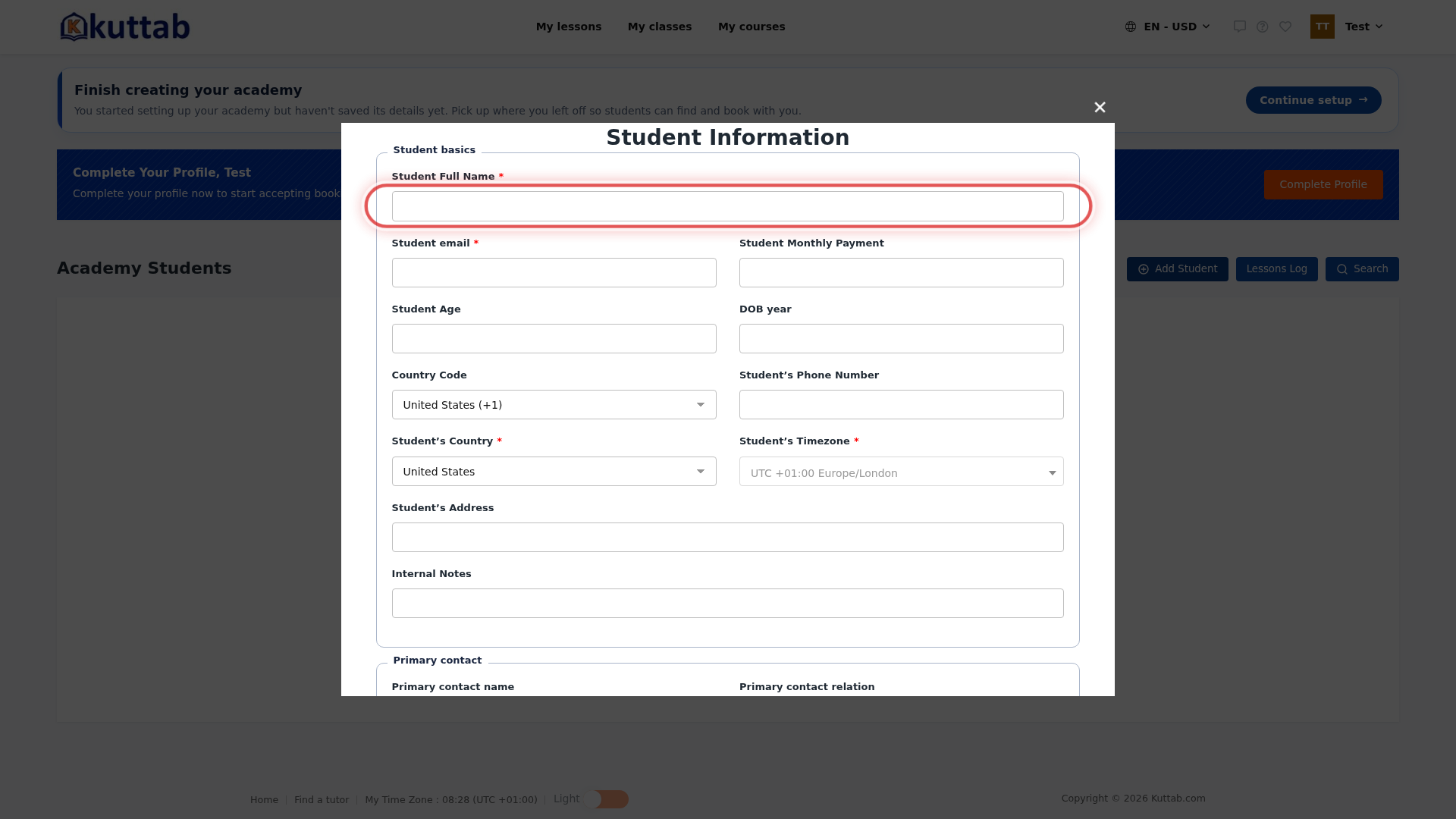Click the TT user avatar

(x=1323, y=27)
